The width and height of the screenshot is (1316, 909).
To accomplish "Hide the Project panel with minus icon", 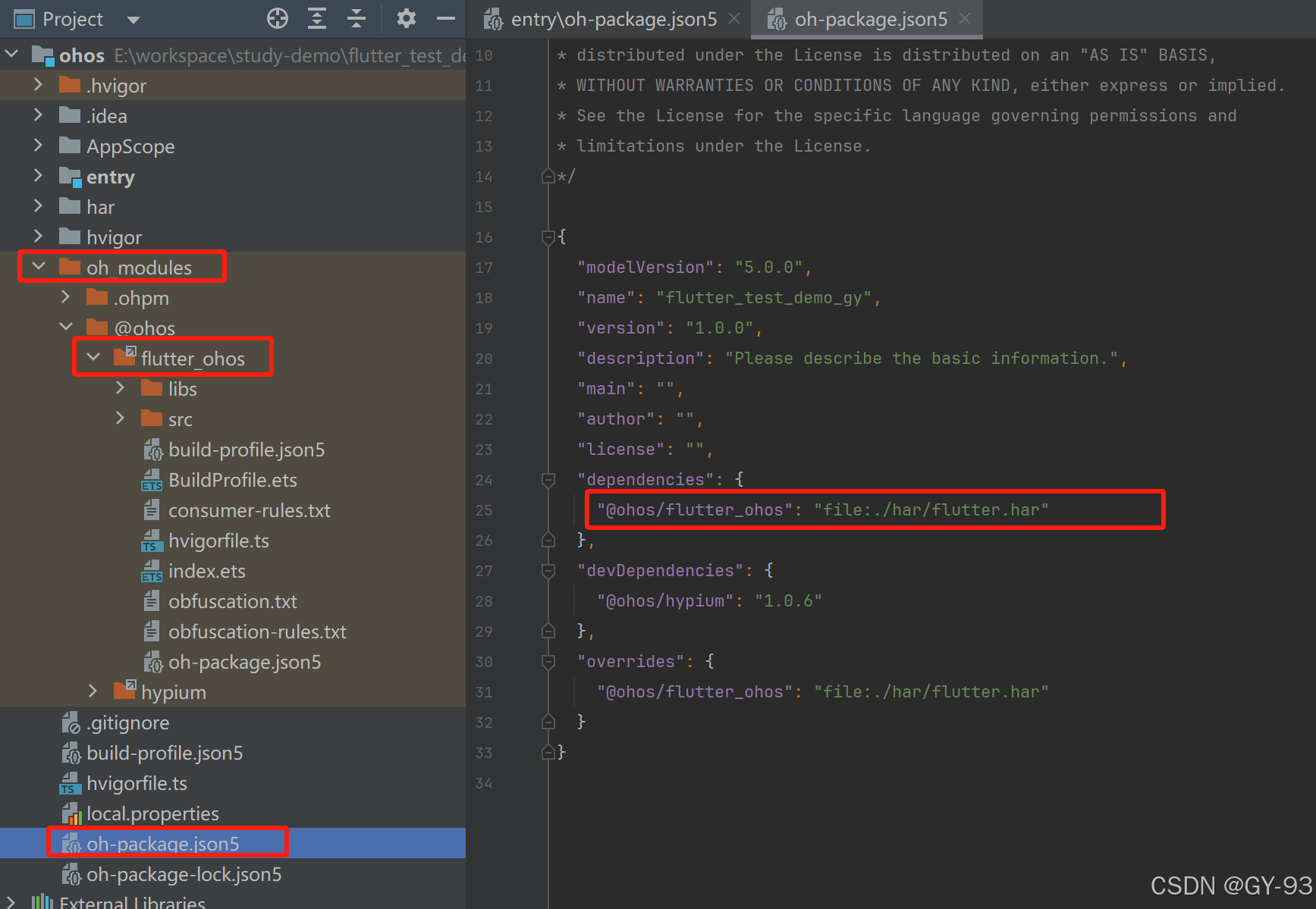I will tap(446, 19).
